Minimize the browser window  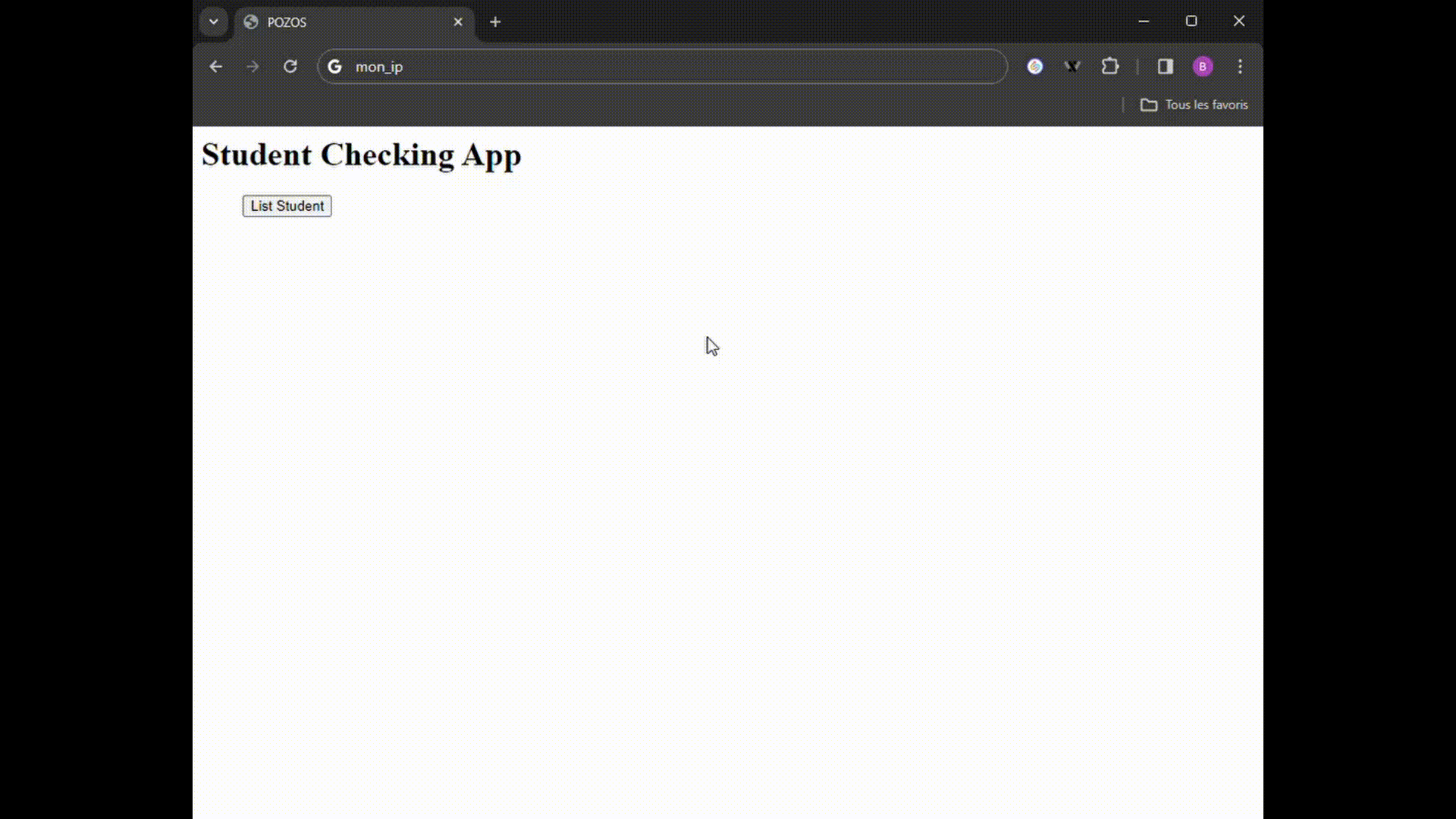pos(1144,21)
